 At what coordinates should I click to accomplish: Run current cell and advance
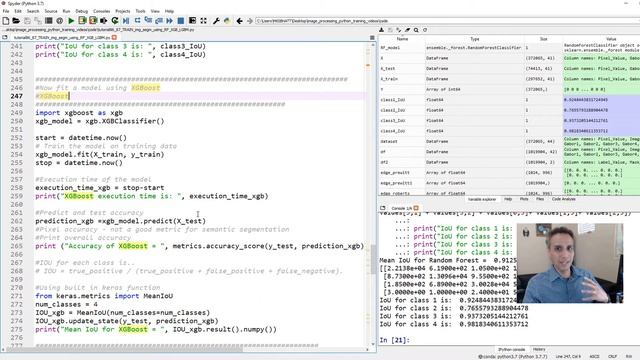click(x=93, y=20)
